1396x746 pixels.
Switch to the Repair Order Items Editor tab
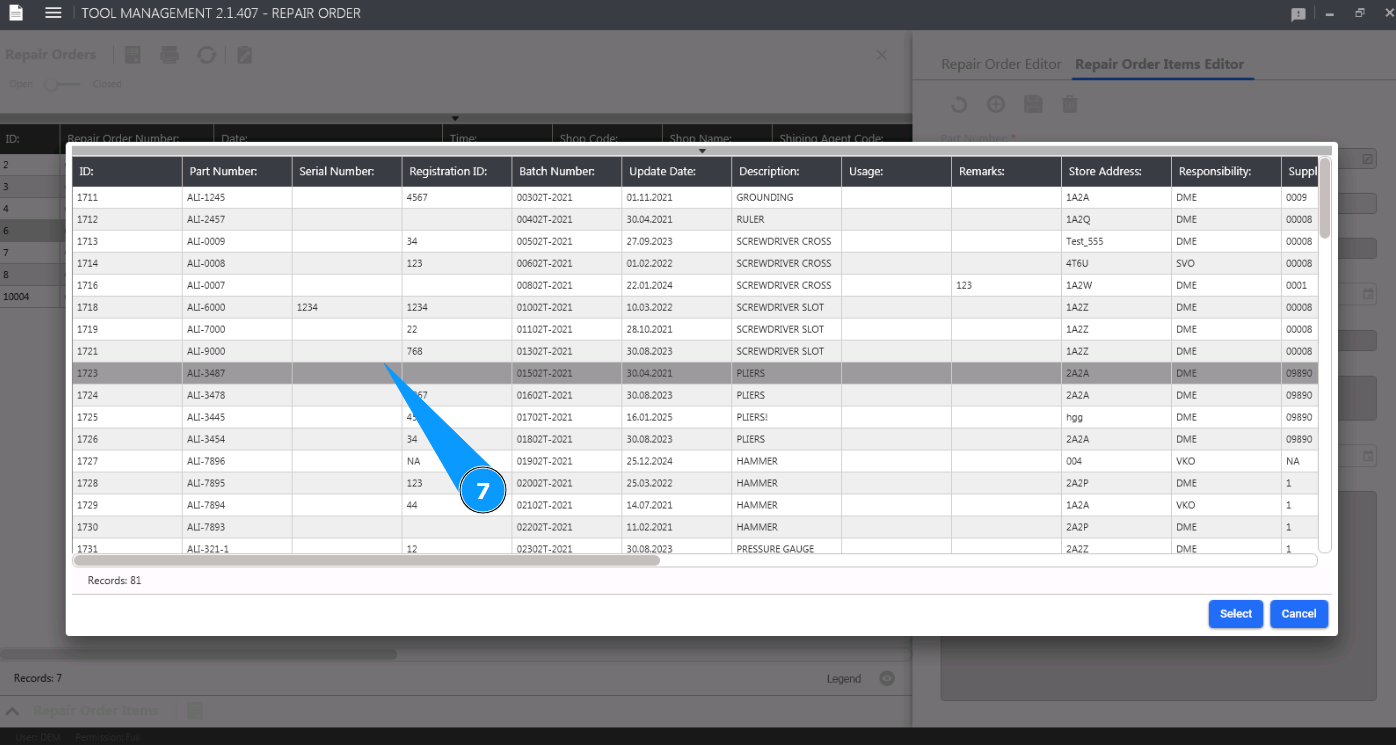(x=1160, y=64)
